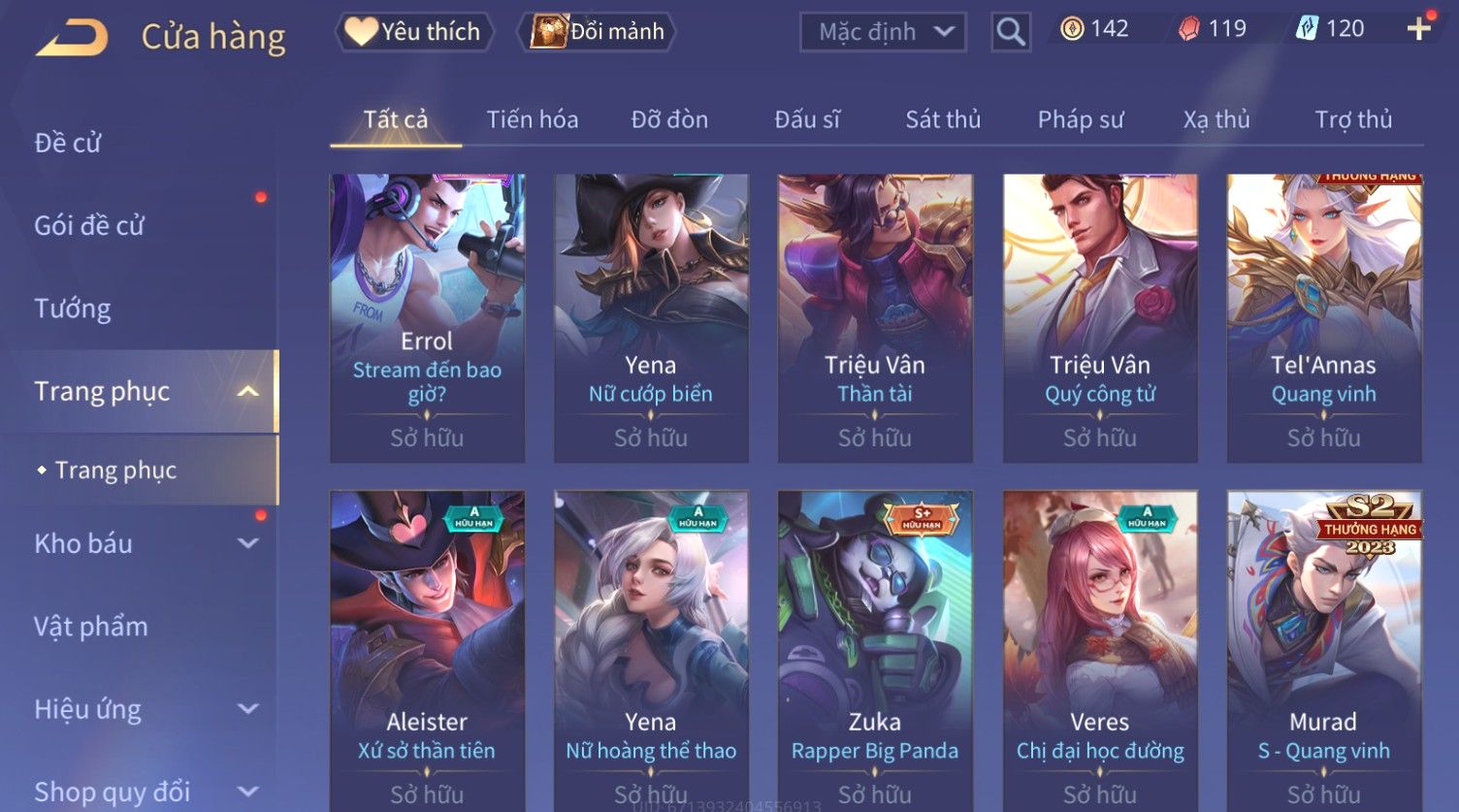Open the Mặc định sort dropdown
Screen dimensions: 1459x812
pyautogui.click(x=883, y=32)
